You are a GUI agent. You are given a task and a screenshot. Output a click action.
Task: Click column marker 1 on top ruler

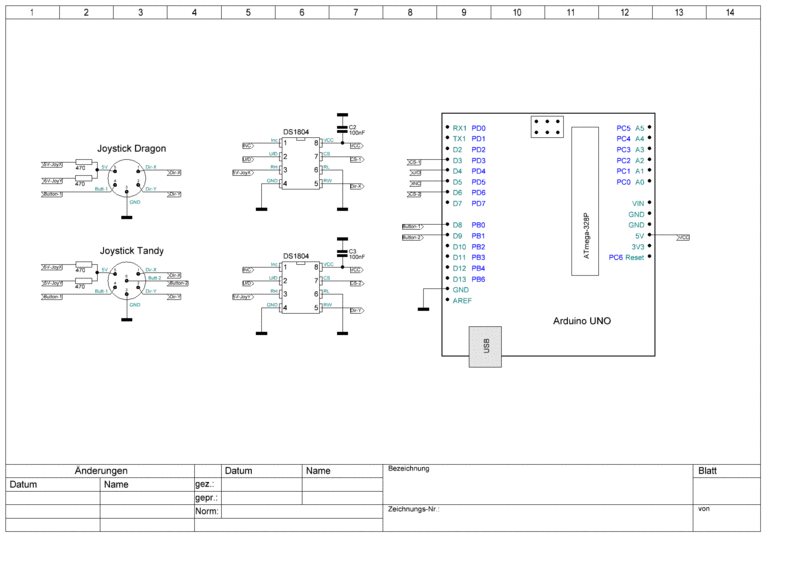pyautogui.click(x=32, y=12)
